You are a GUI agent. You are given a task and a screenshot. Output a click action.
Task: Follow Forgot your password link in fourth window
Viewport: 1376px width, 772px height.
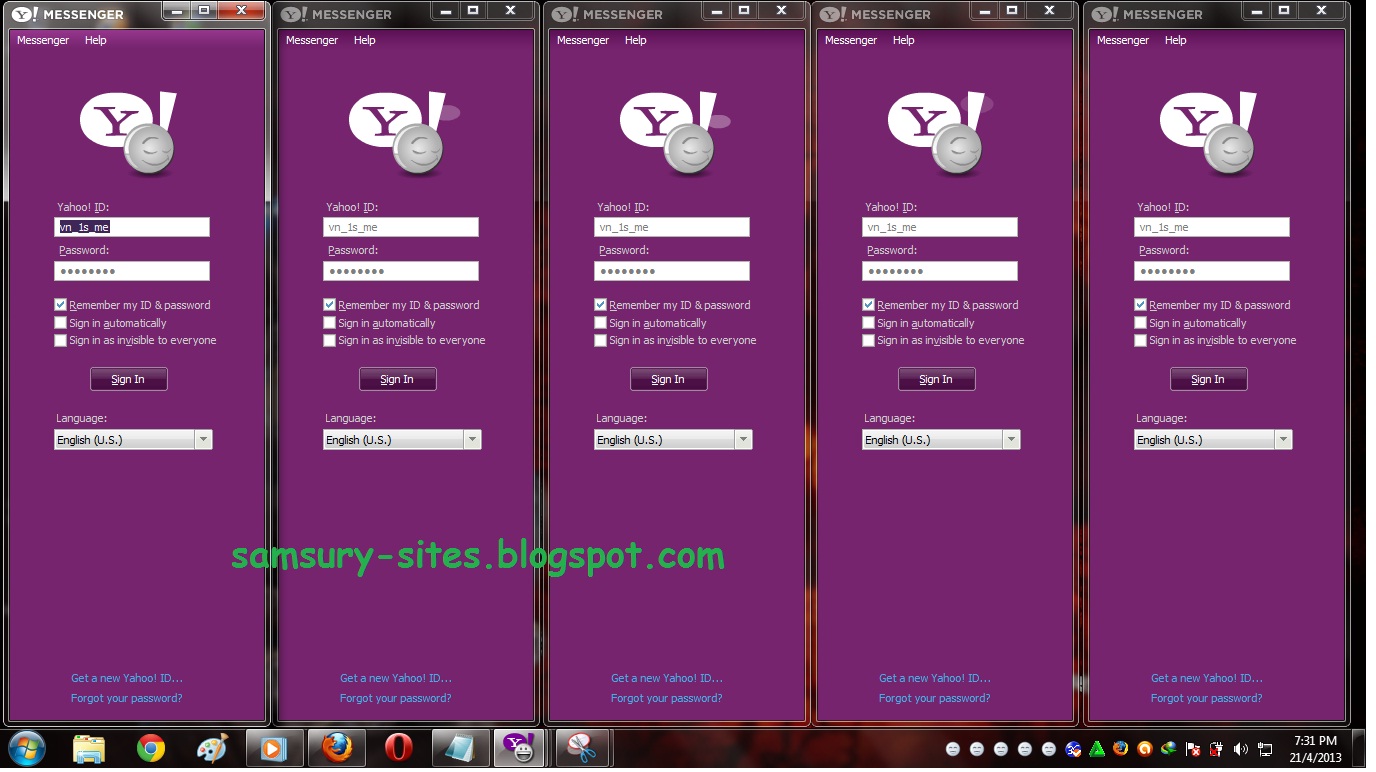tap(935, 698)
